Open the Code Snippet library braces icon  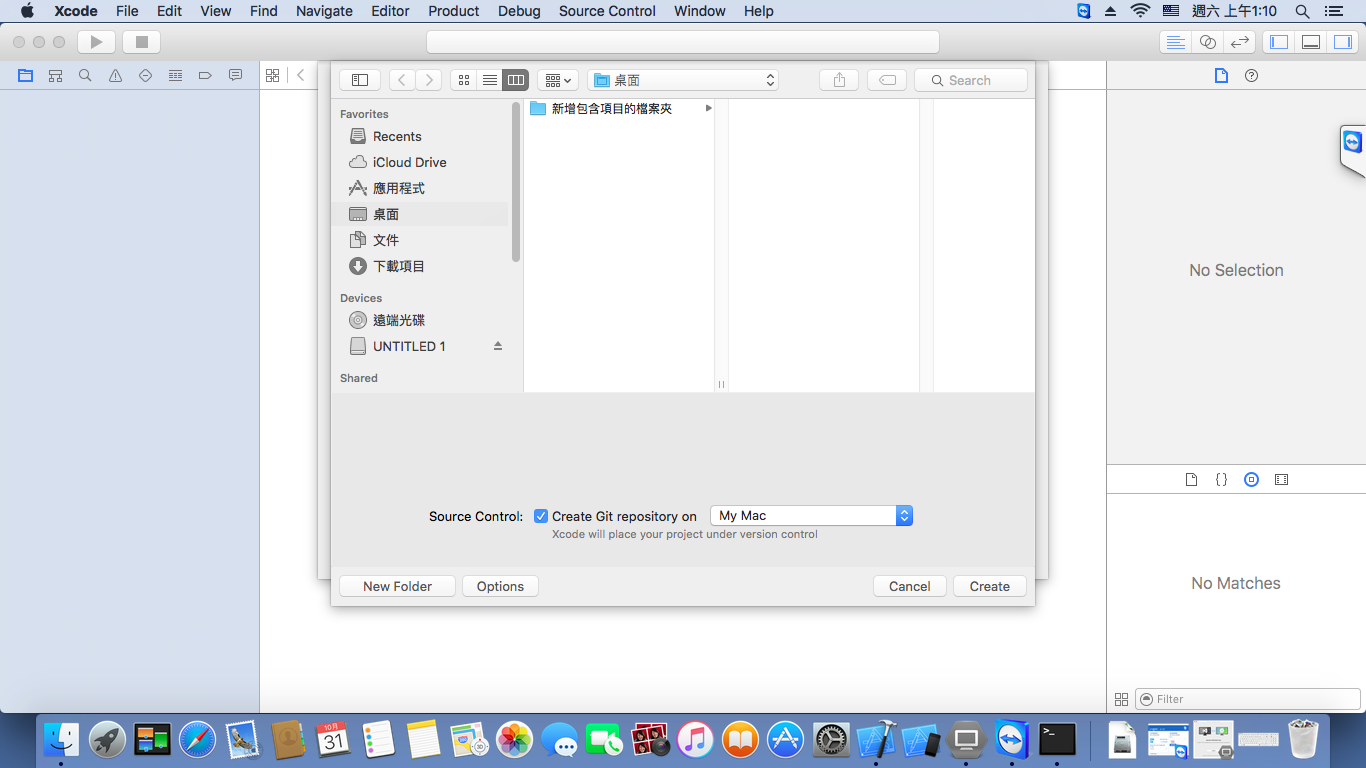click(x=1221, y=480)
